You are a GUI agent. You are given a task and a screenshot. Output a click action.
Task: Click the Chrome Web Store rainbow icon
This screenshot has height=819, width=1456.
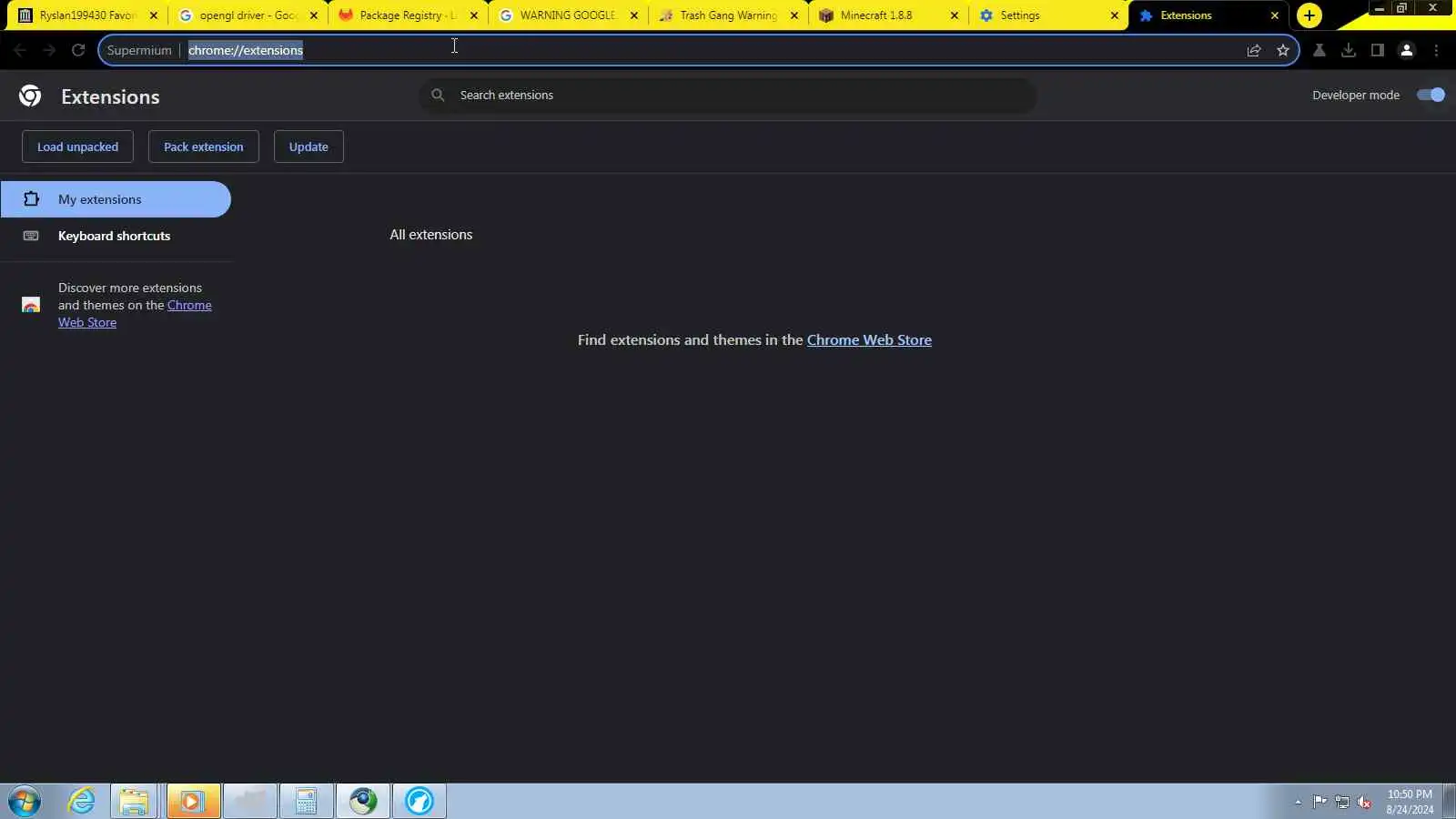[31, 305]
